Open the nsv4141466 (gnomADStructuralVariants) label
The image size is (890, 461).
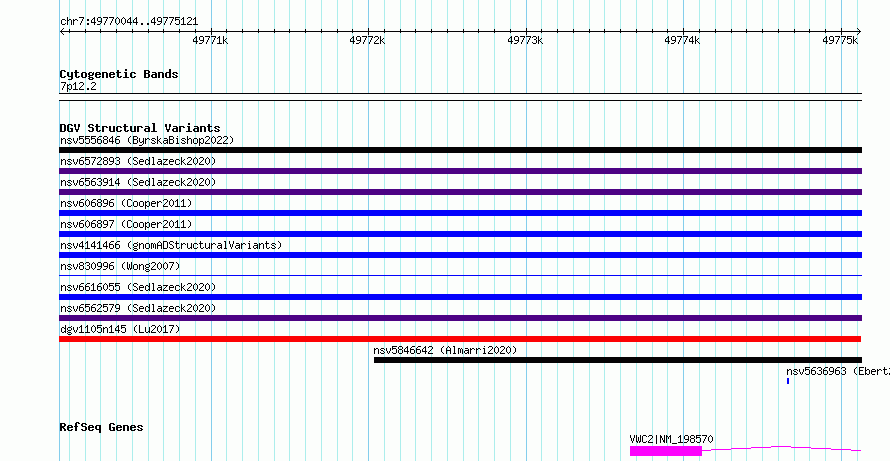click(x=171, y=245)
